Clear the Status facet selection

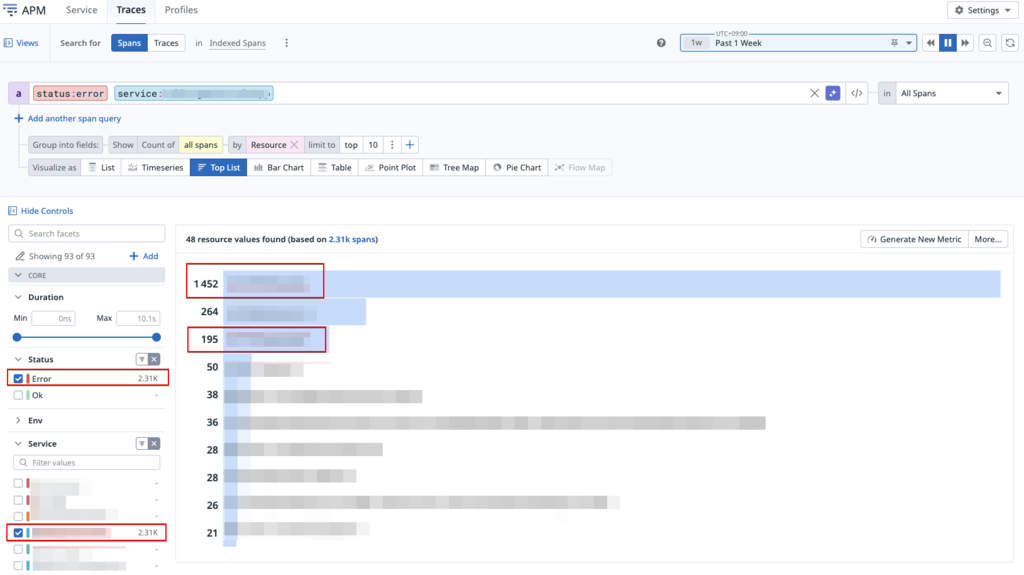click(x=154, y=359)
